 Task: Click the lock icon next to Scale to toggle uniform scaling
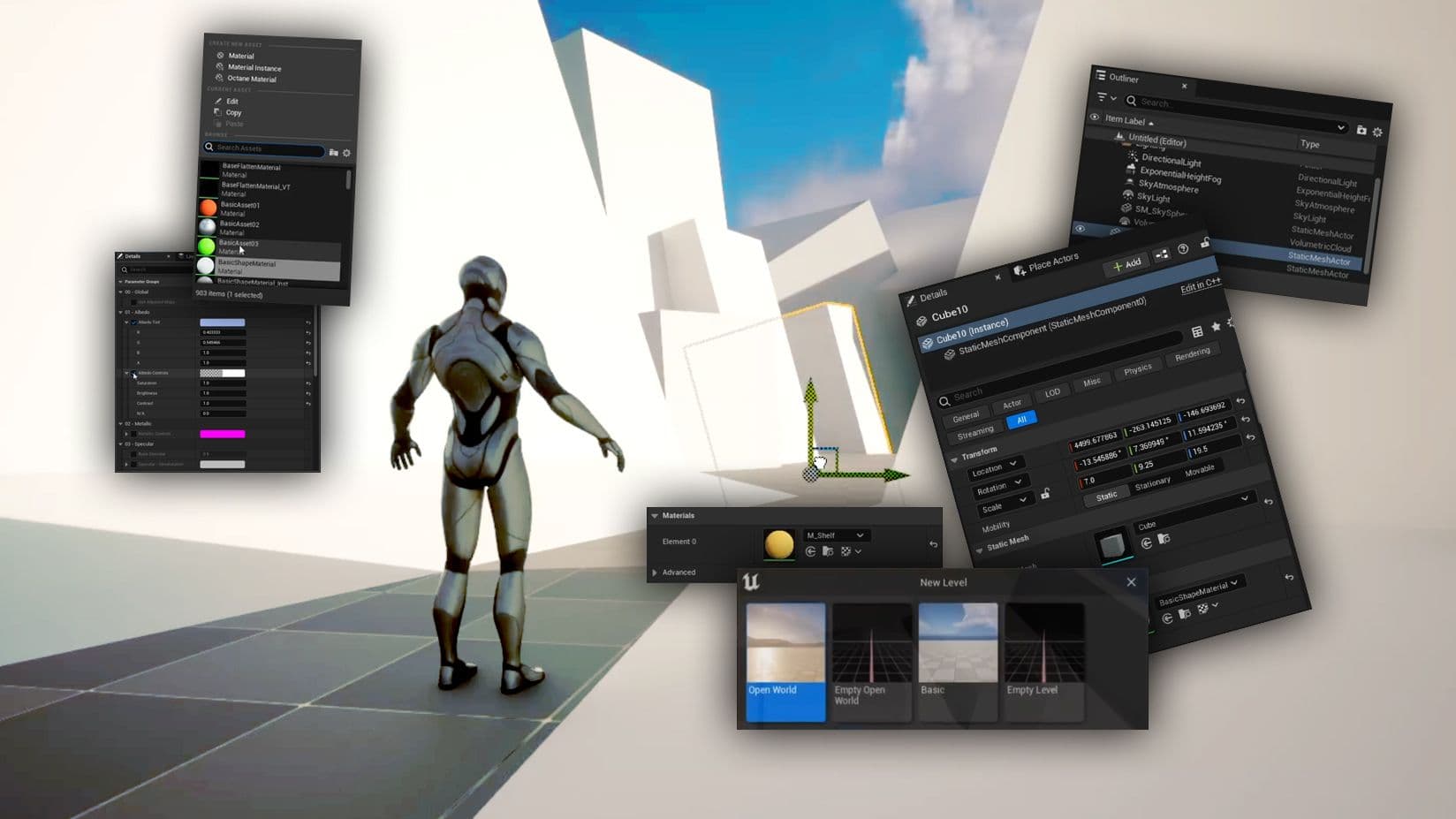click(x=1046, y=495)
